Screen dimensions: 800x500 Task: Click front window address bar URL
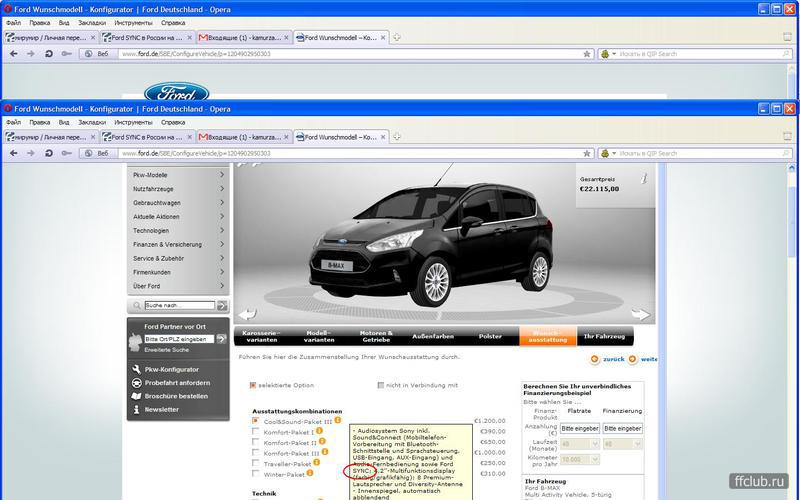196,153
